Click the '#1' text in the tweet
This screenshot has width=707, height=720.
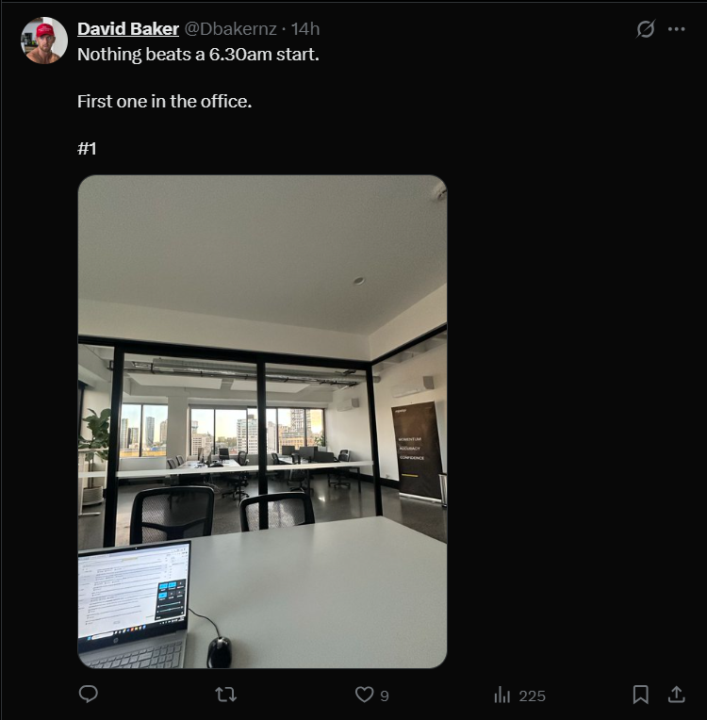click(x=87, y=148)
